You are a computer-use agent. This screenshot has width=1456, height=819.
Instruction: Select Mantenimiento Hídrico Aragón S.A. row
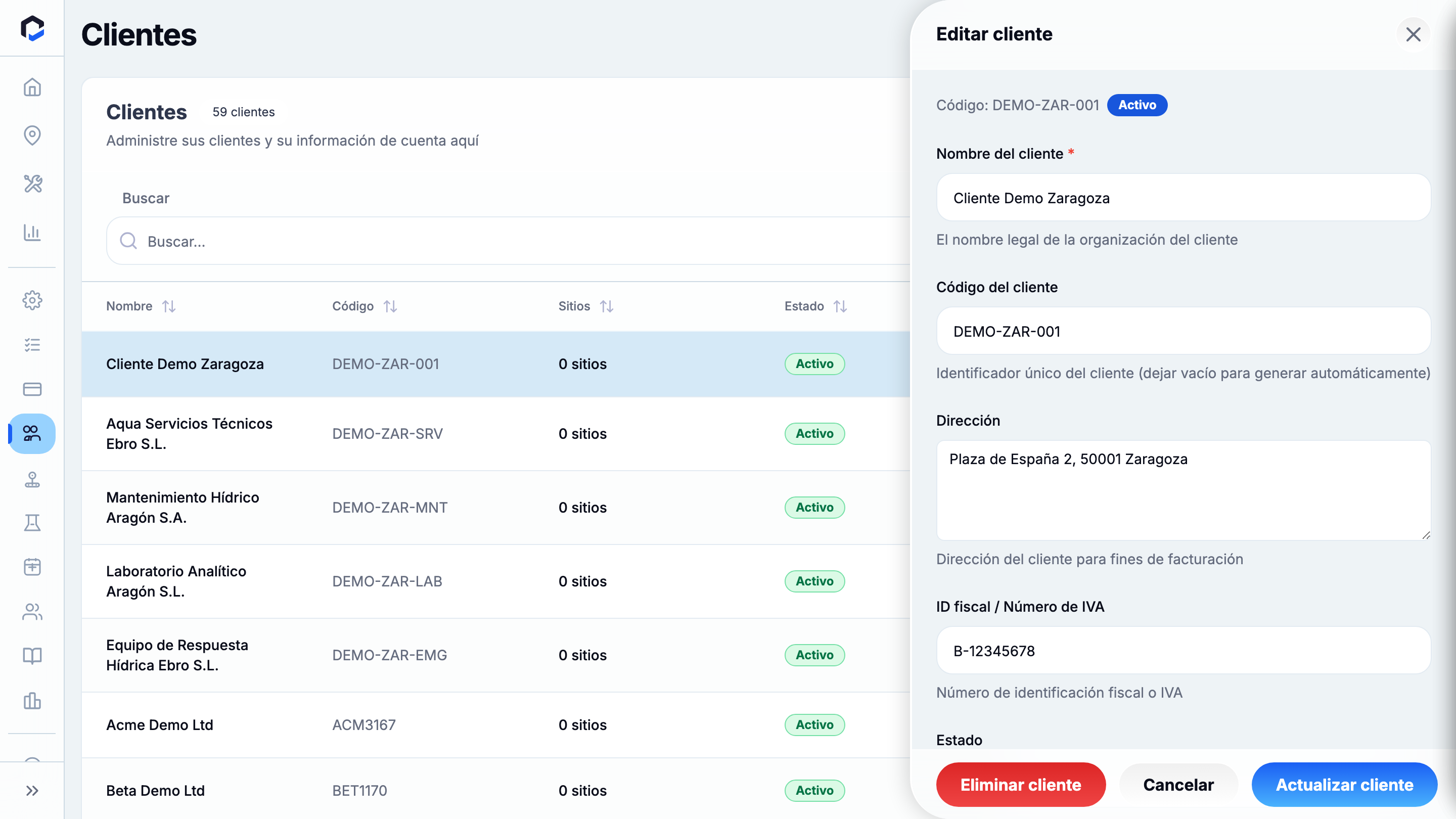[x=495, y=508]
